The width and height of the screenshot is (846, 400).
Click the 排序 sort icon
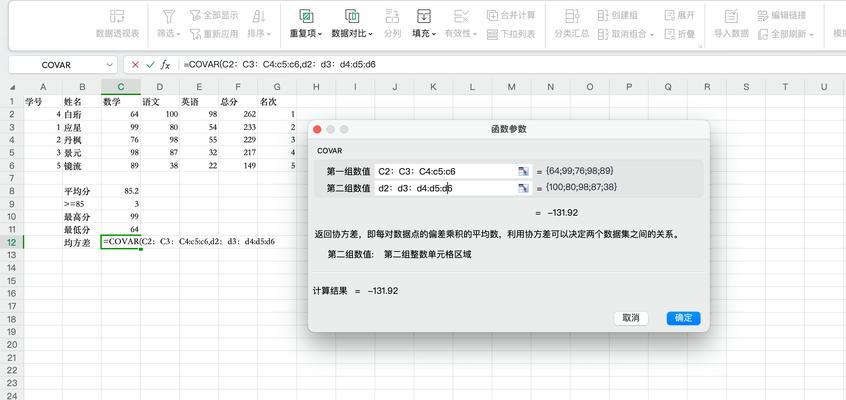(x=259, y=16)
